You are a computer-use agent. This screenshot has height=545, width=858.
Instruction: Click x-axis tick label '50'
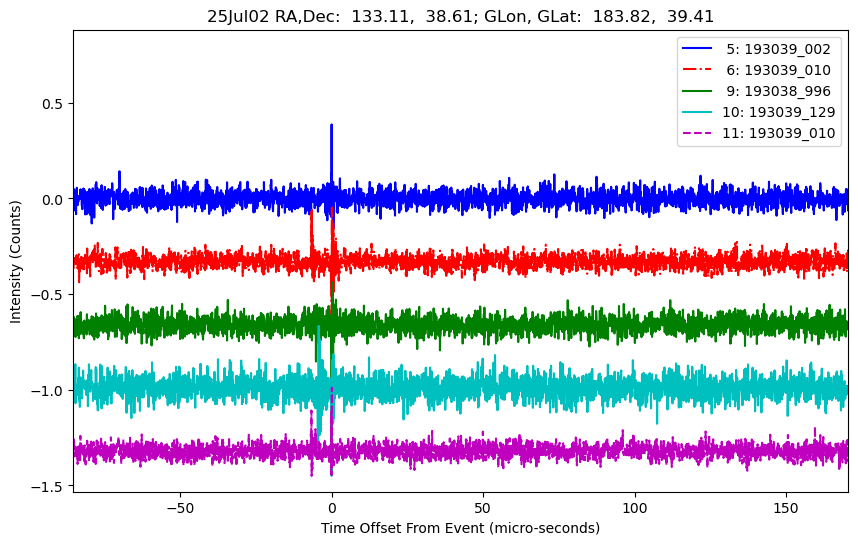tap(483, 508)
